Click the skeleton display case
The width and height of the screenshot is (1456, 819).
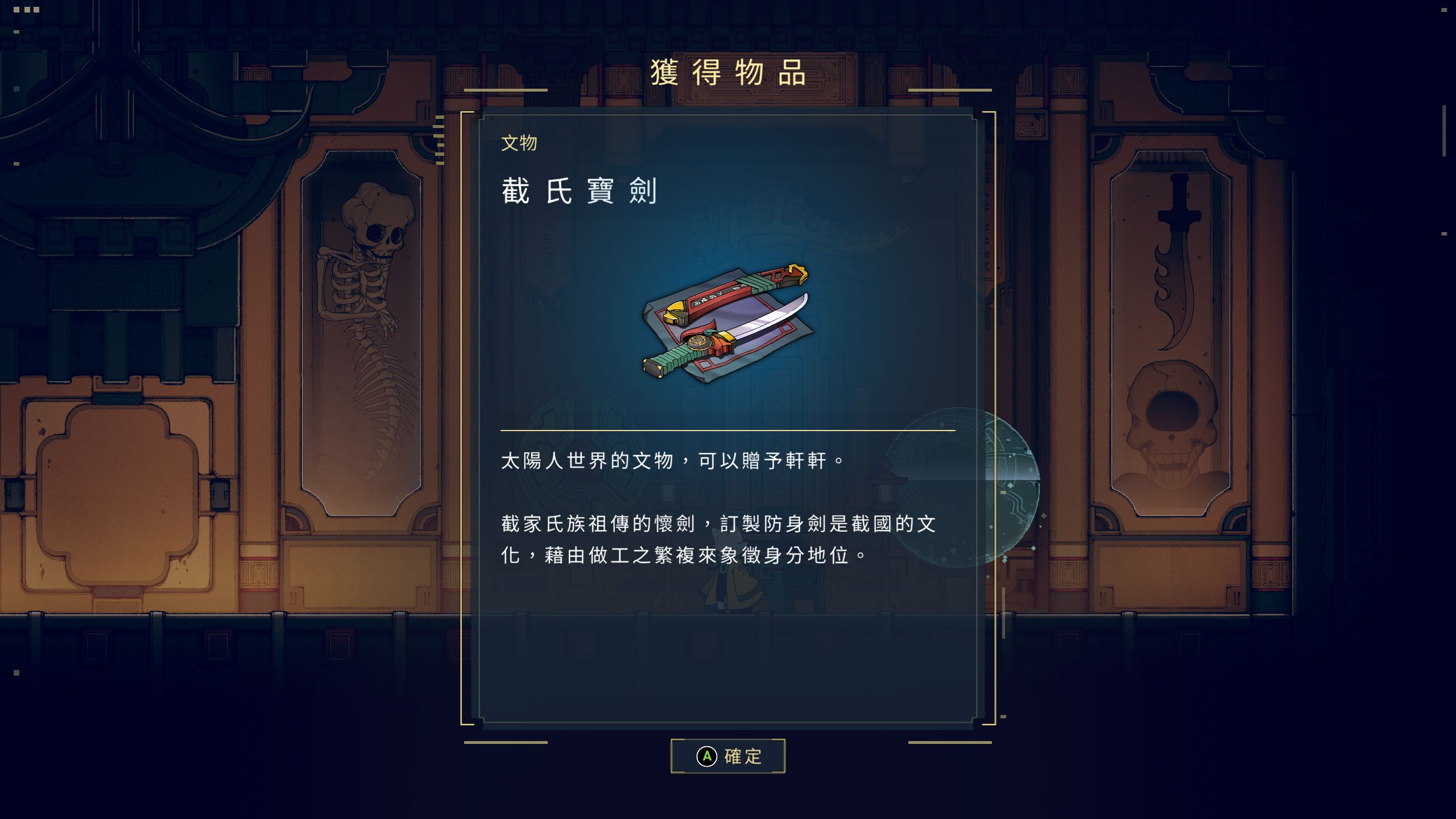[361, 333]
